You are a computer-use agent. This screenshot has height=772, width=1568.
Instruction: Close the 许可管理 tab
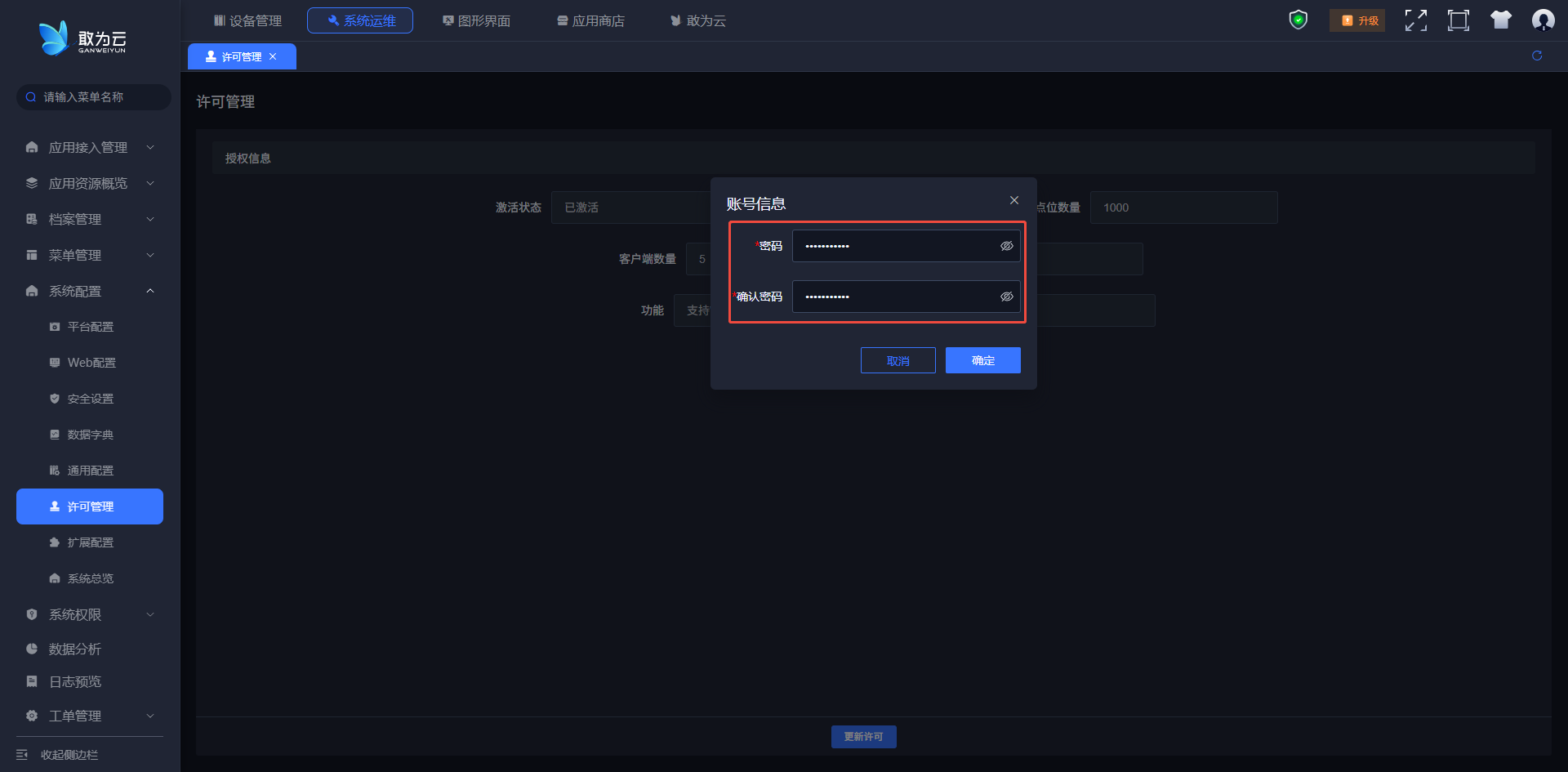(273, 56)
